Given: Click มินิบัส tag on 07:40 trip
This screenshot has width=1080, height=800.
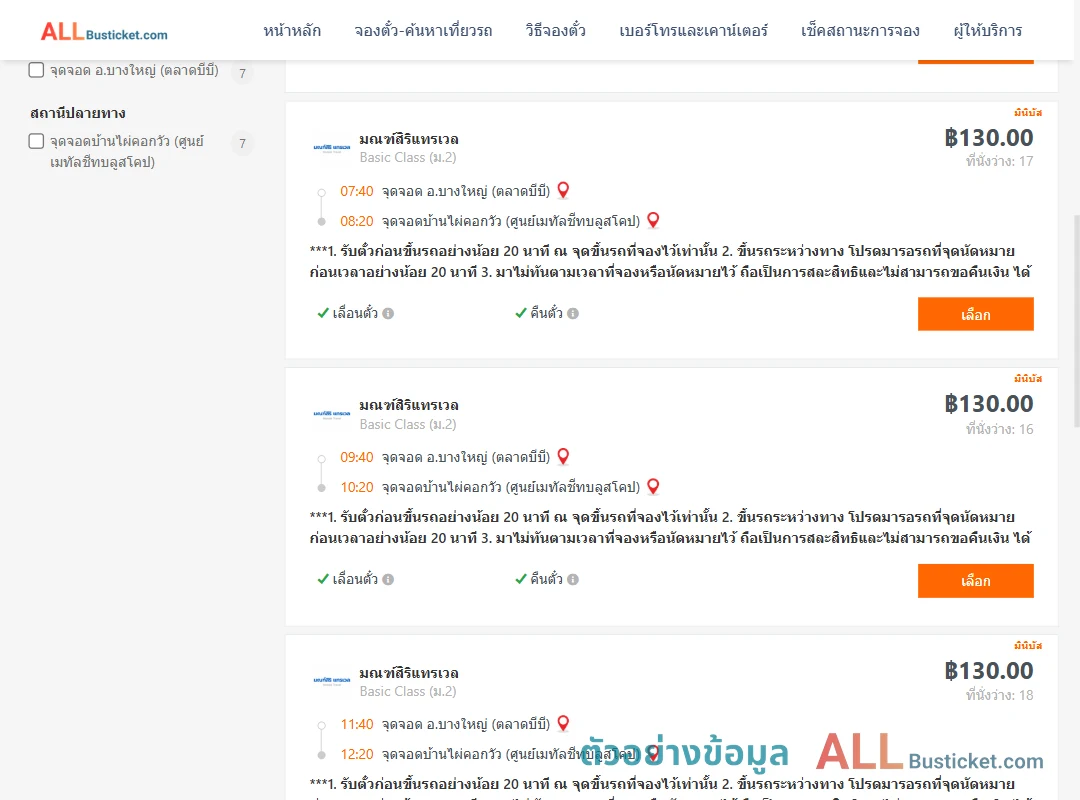Looking at the screenshot, I should [1028, 112].
